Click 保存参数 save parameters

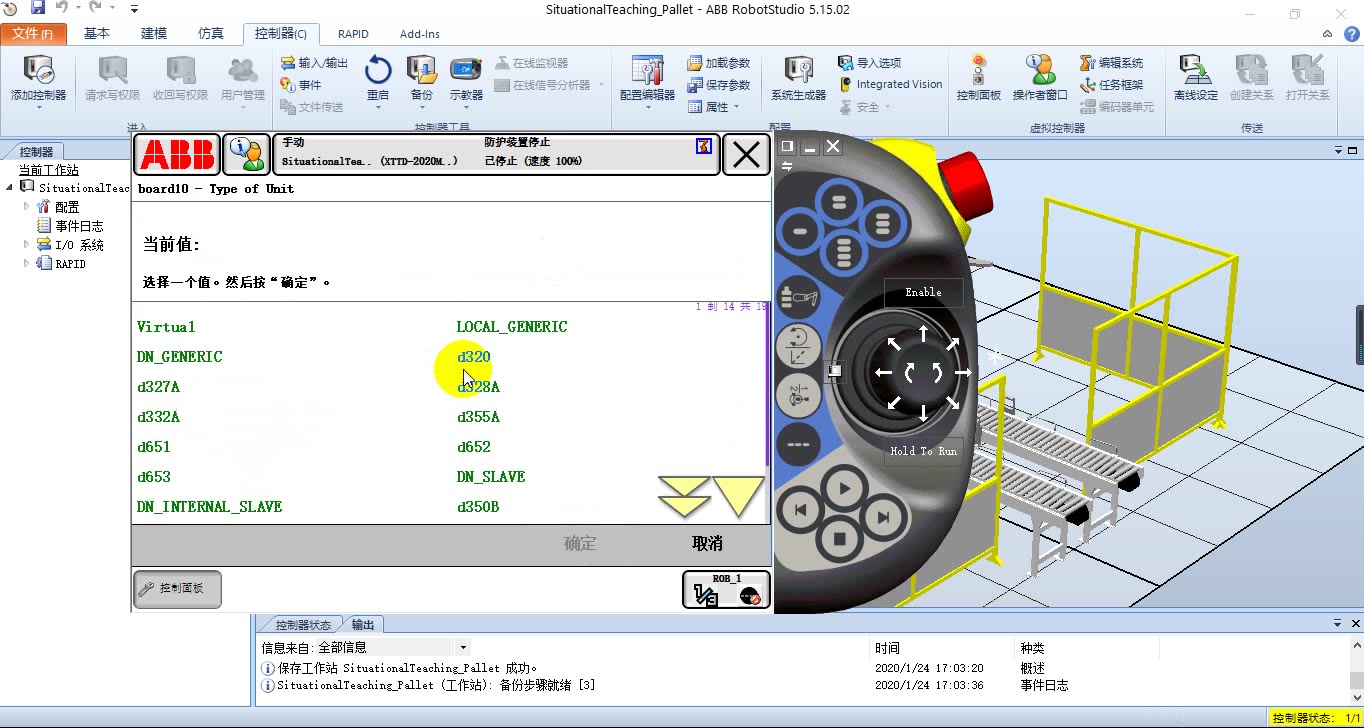click(x=718, y=85)
